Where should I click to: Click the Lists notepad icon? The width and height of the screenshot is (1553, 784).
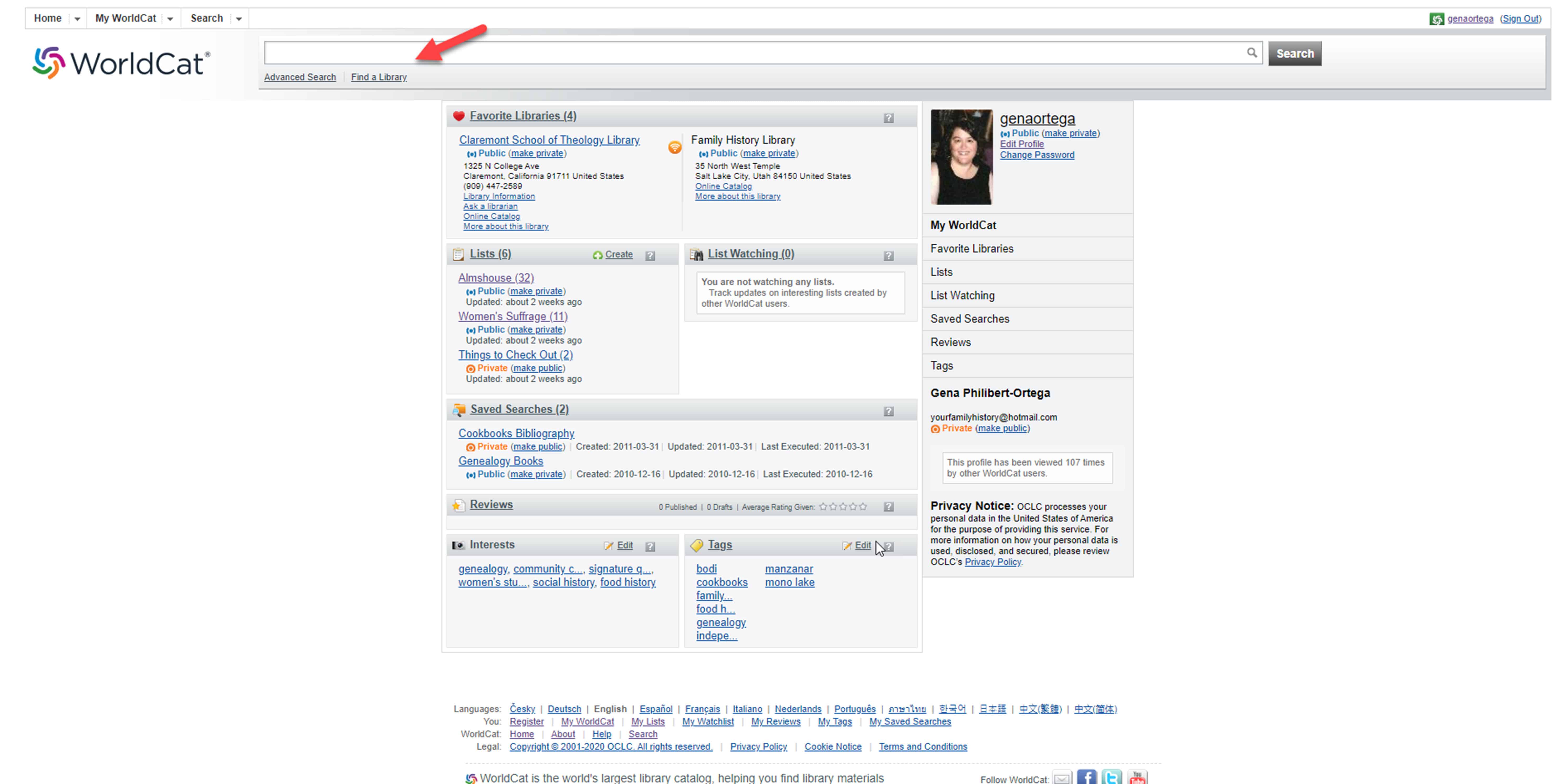pyautogui.click(x=459, y=254)
